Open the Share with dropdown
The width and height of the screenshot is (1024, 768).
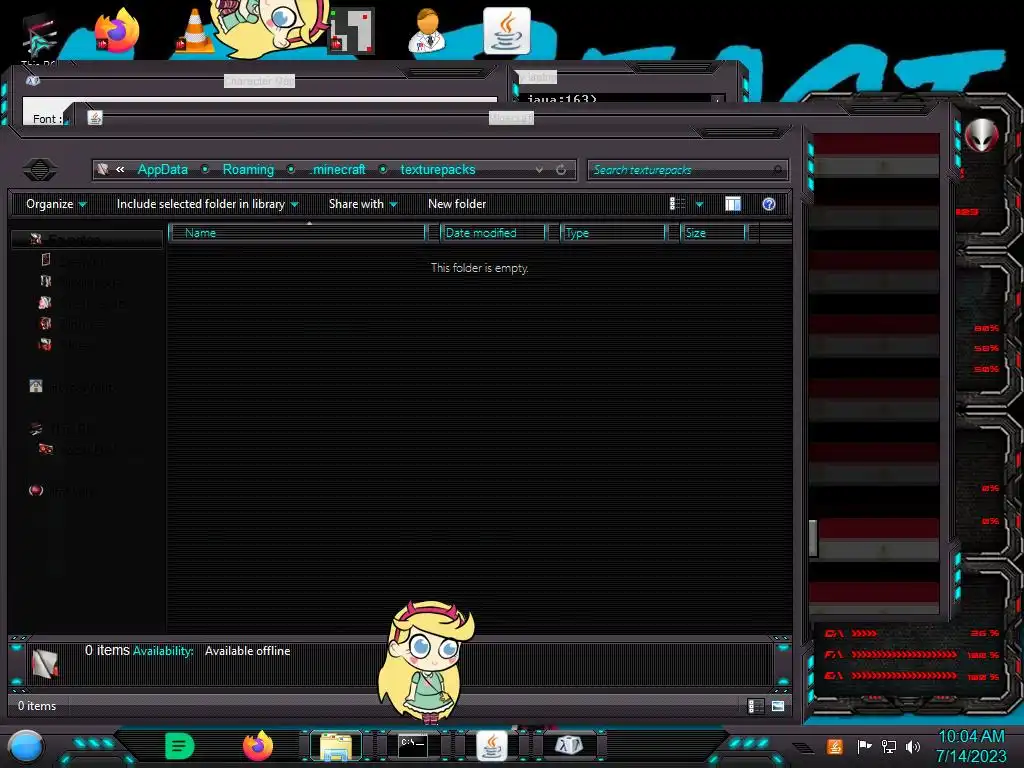(x=363, y=204)
